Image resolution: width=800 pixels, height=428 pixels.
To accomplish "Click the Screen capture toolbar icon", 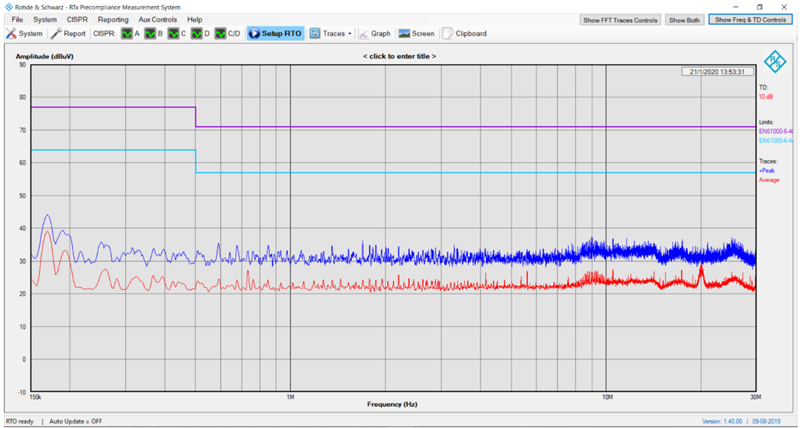I will point(404,34).
